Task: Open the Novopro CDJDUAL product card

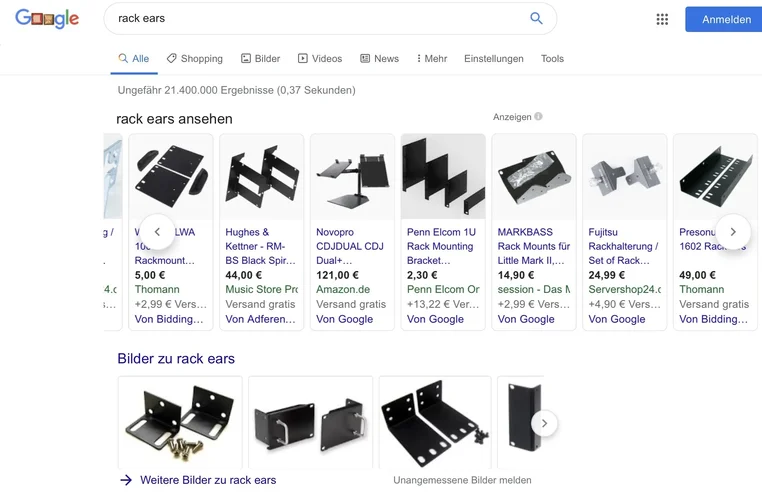Action: (352, 232)
